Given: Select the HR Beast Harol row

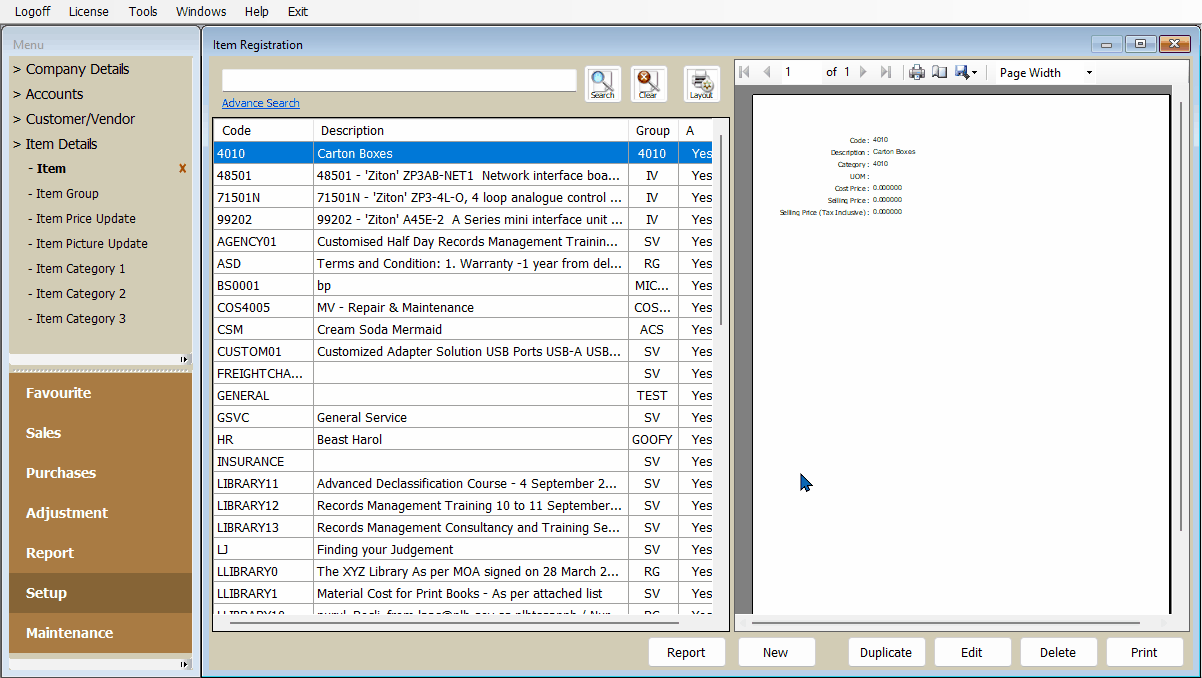Looking at the screenshot, I should (465, 440).
